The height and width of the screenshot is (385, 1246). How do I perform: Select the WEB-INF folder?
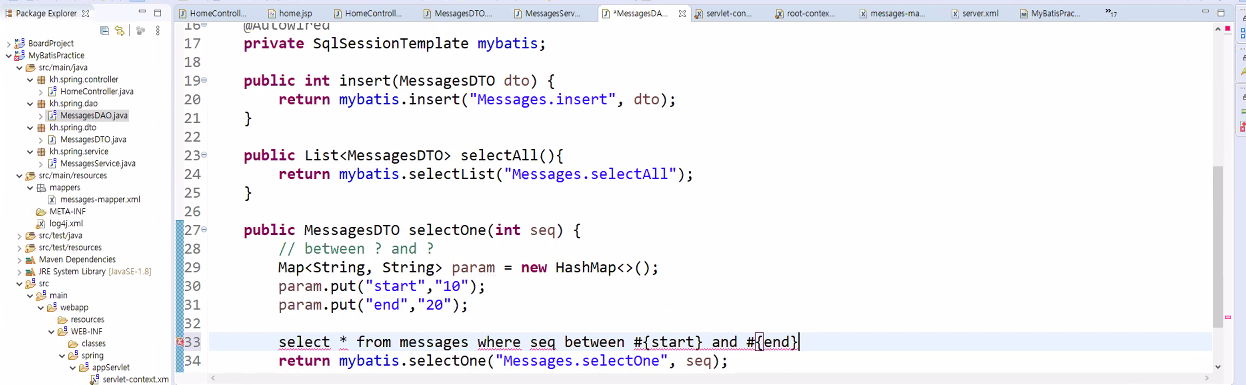click(86, 332)
